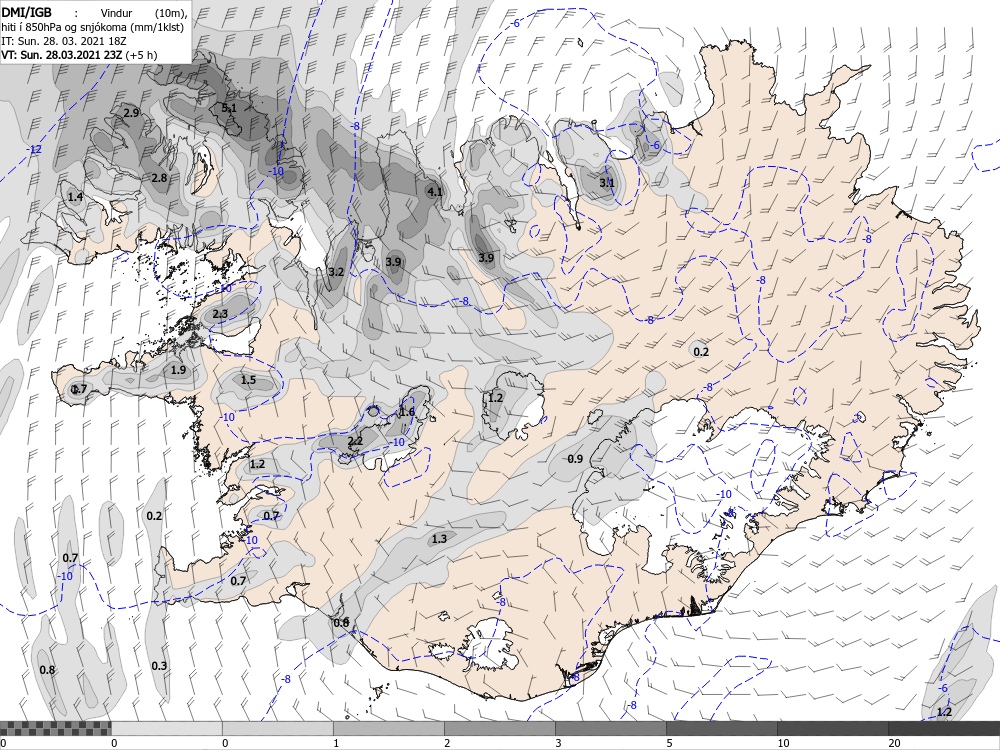Click the 0.9 snowfall value
Image resolution: width=1000 pixels, height=750 pixels.
575,459
